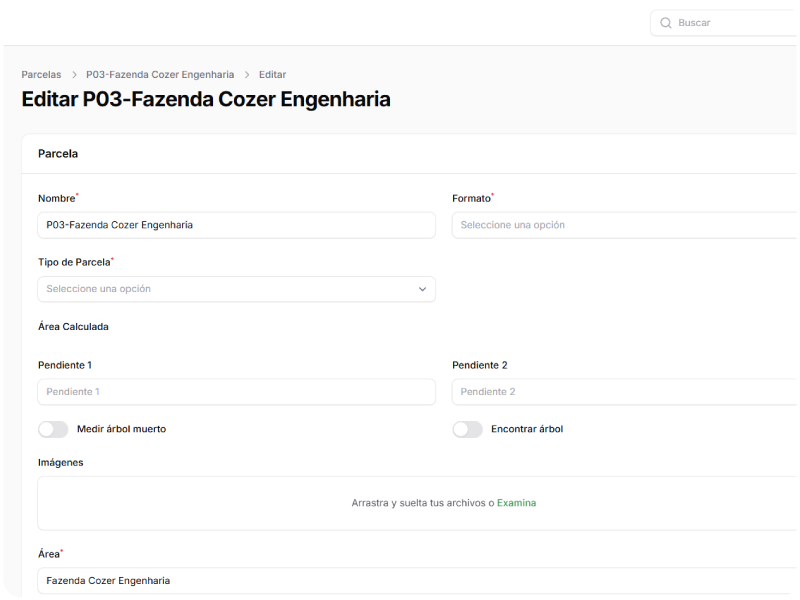Toggle the Encontrar árbol switch
Image resolution: width=800 pixels, height=600 pixels.
467,429
